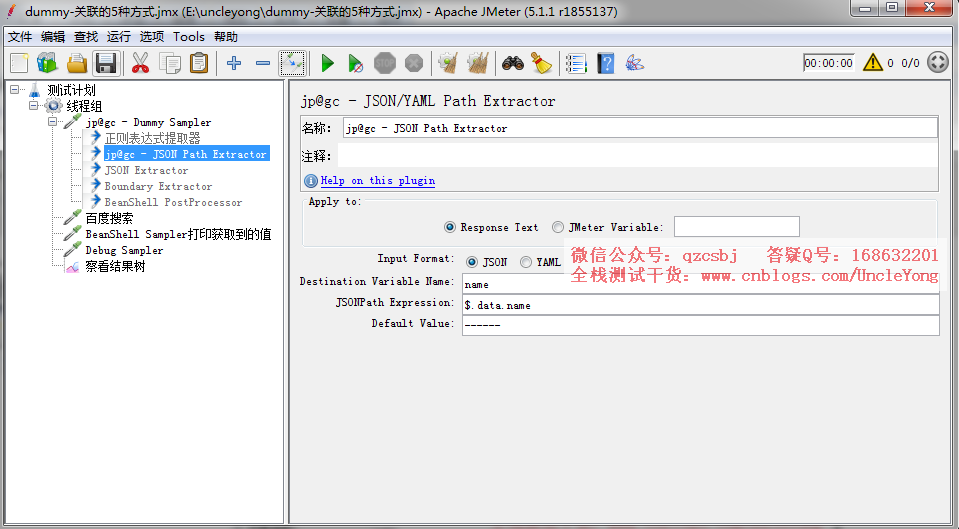Viewport: 959px width, 529px height.
Task: Open Search with binoculars icon
Action: tap(513, 63)
